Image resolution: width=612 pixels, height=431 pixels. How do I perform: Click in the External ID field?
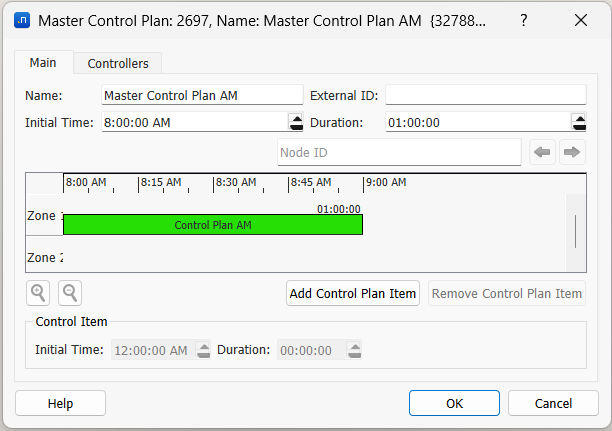tap(485, 95)
